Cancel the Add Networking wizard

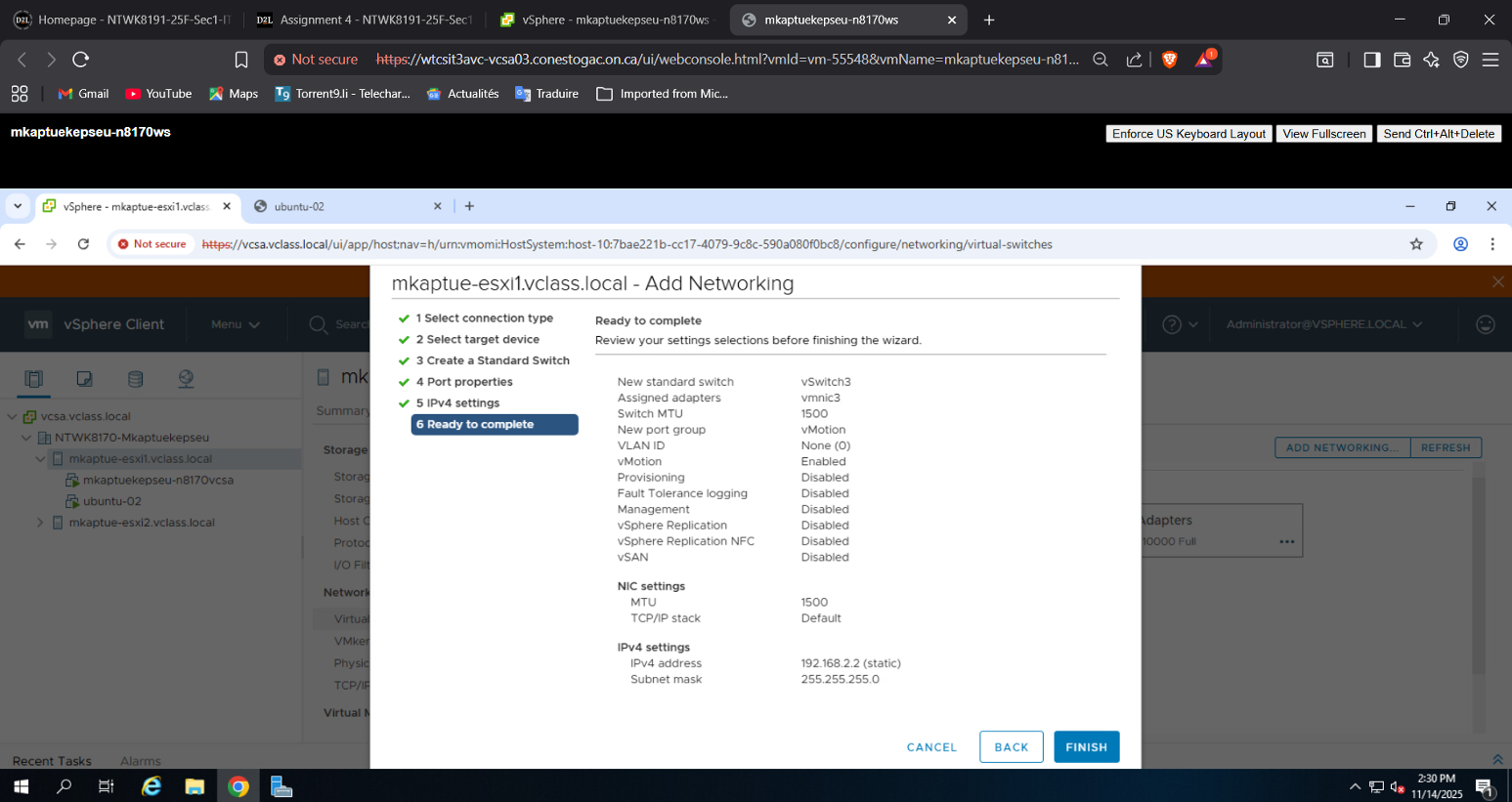(x=931, y=747)
